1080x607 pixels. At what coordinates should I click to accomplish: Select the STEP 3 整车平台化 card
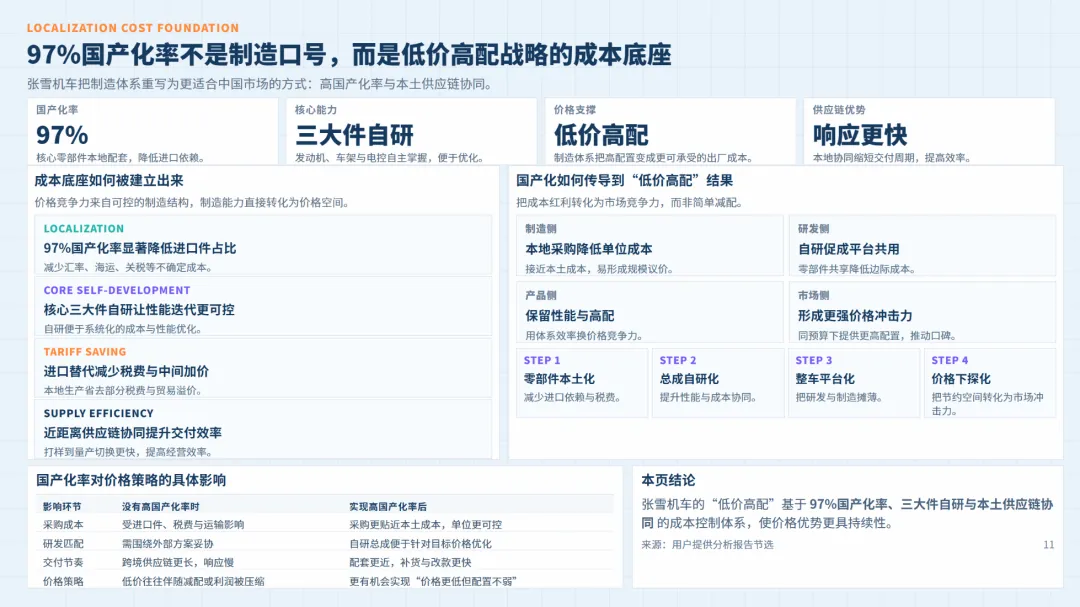click(x=853, y=382)
